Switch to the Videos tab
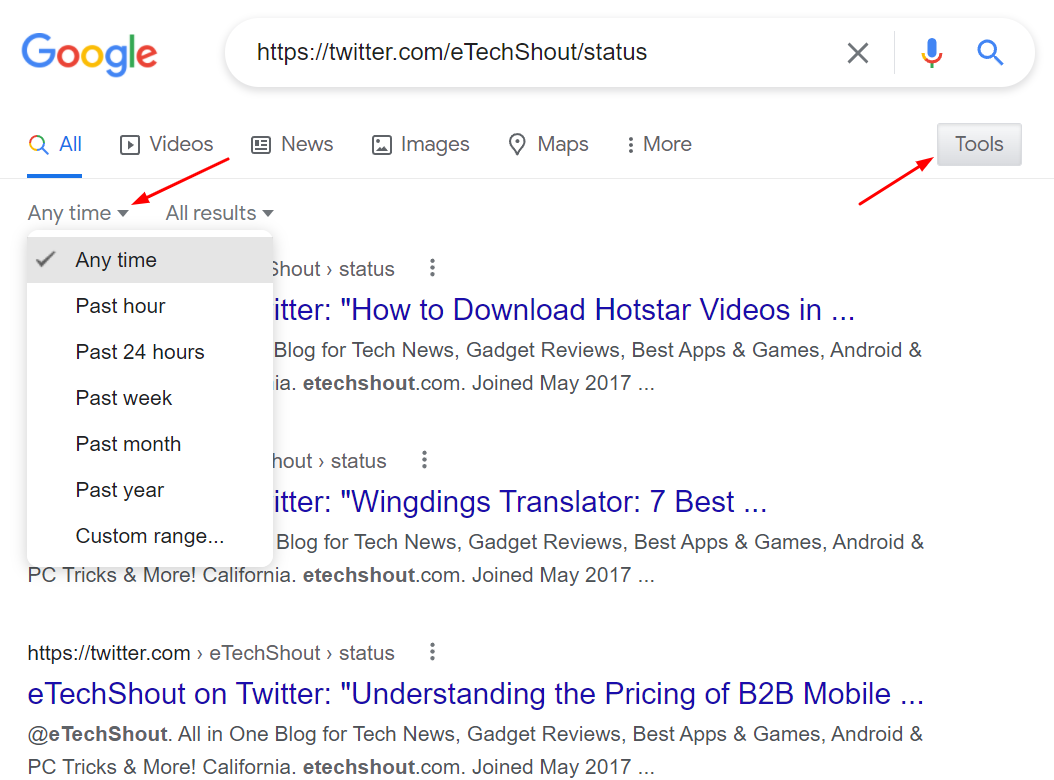The image size is (1054, 780). [x=166, y=145]
